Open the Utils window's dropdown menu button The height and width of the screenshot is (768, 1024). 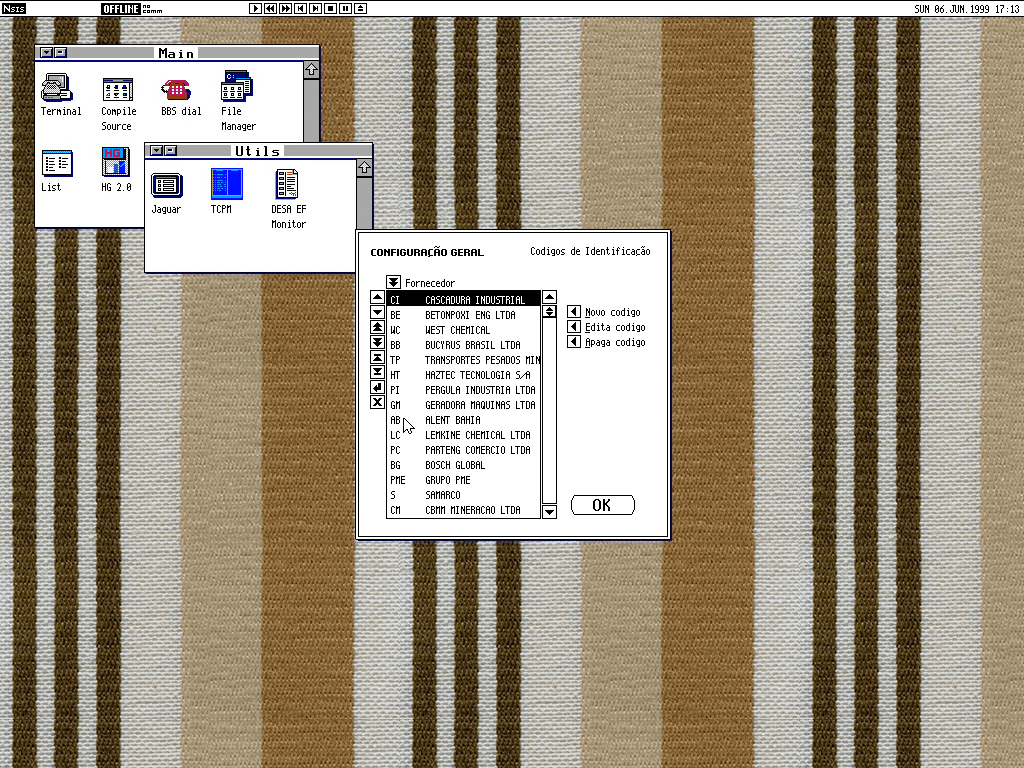tap(155, 151)
